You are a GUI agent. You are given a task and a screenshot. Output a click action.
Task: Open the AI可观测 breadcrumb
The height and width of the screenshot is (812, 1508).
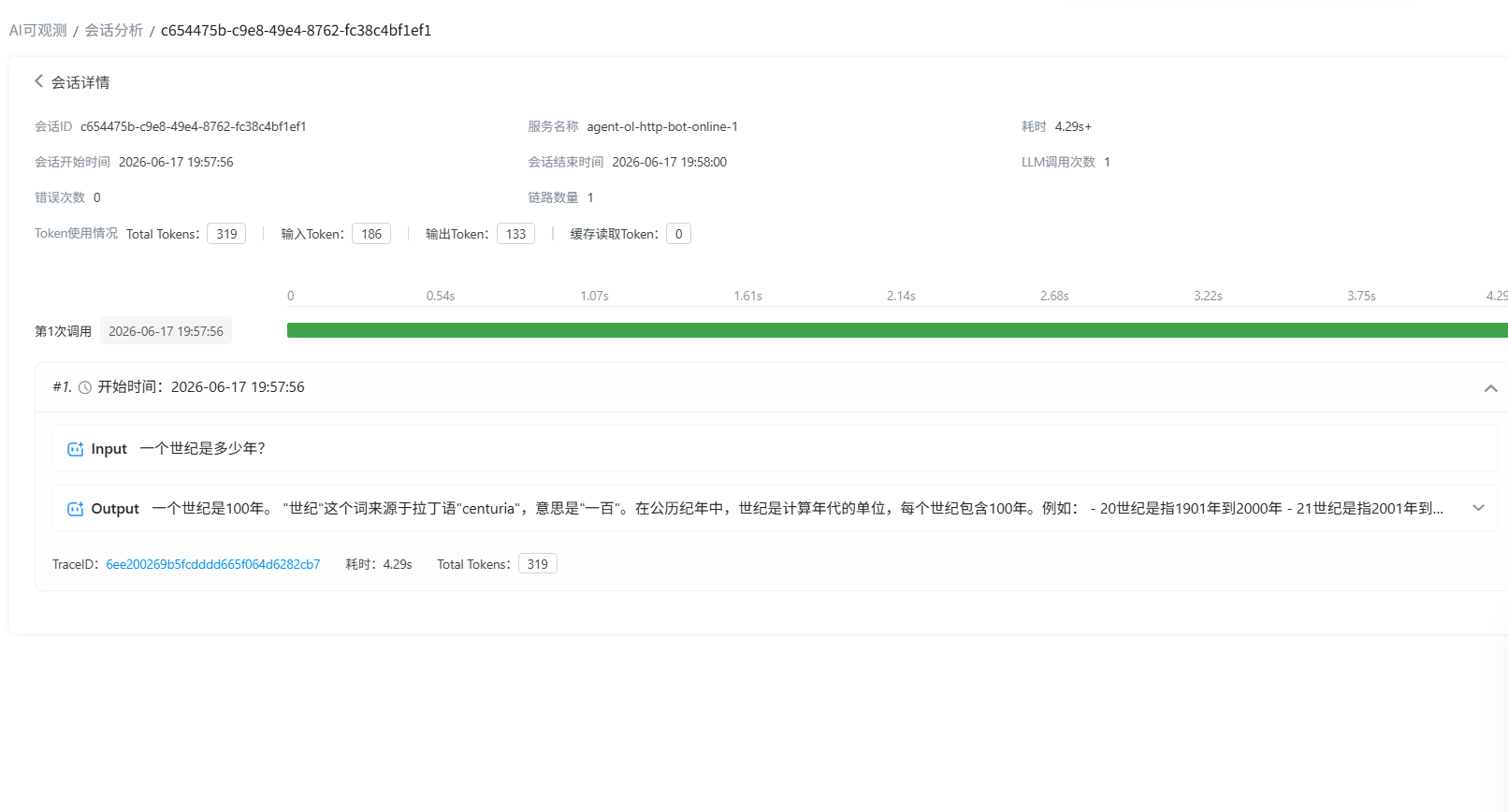tap(38, 30)
